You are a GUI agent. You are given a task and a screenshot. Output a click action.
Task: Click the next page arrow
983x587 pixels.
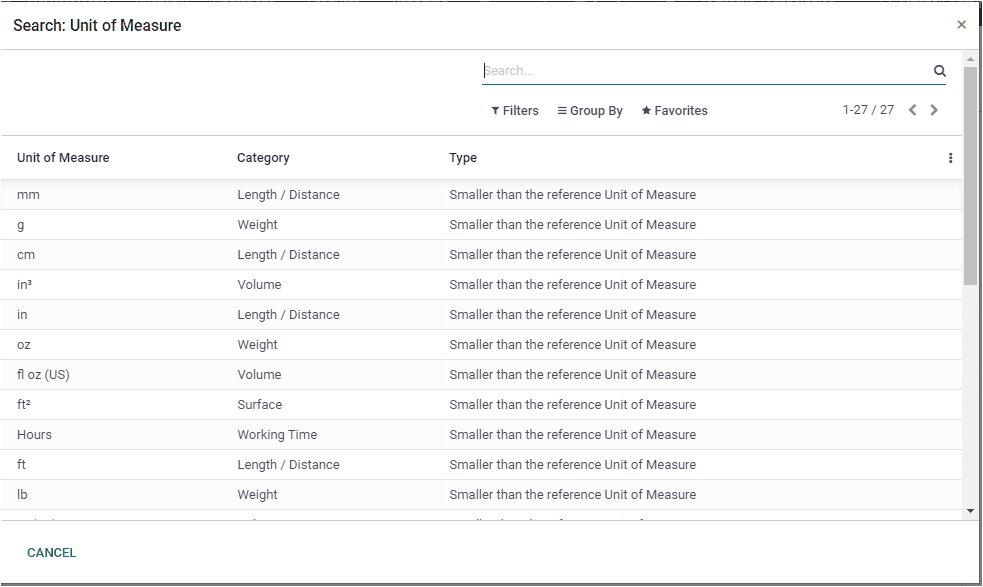[x=934, y=110]
